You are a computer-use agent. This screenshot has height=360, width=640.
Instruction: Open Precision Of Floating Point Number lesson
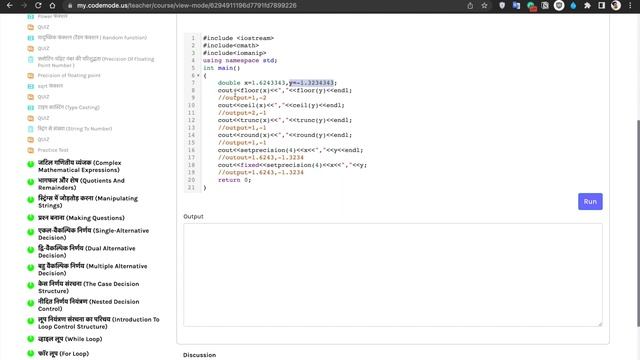coord(96,62)
